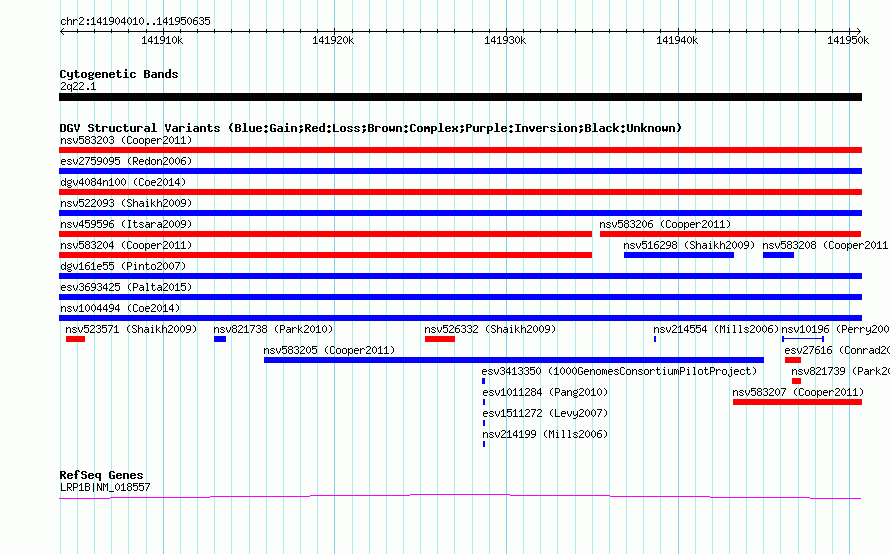Open the nsv516298 (Shaikh2009) label

pyautogui.click(x=689, y=245)
